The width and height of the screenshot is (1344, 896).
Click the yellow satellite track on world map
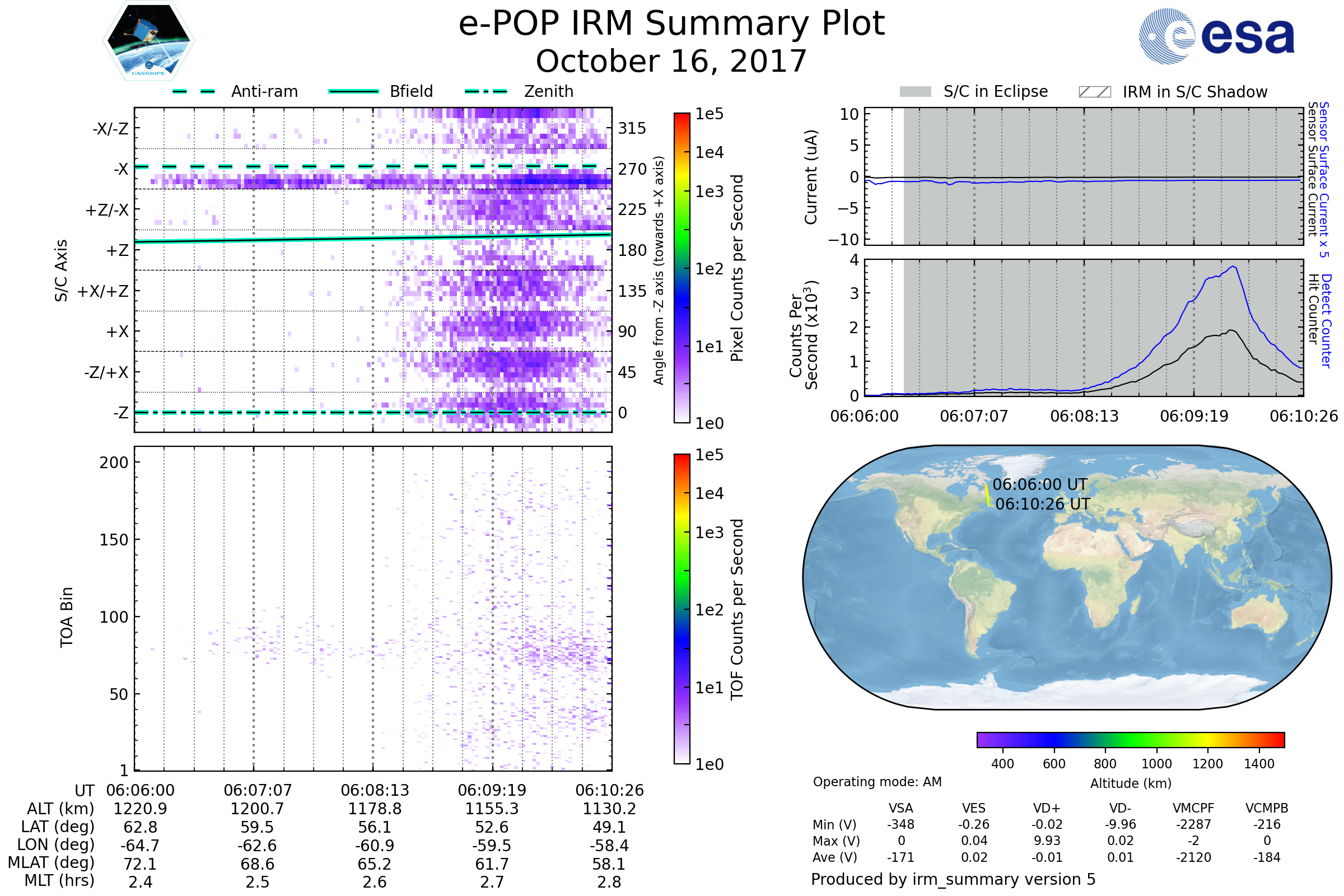click(987, 495)
